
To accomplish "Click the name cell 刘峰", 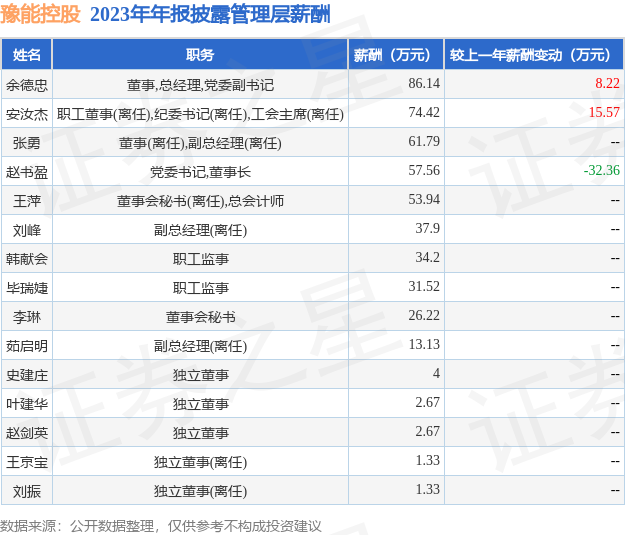I will 27,230.
